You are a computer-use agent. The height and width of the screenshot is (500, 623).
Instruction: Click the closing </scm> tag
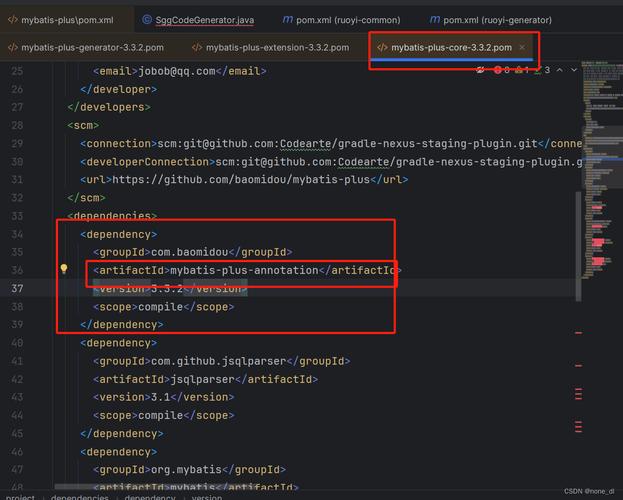86,198
